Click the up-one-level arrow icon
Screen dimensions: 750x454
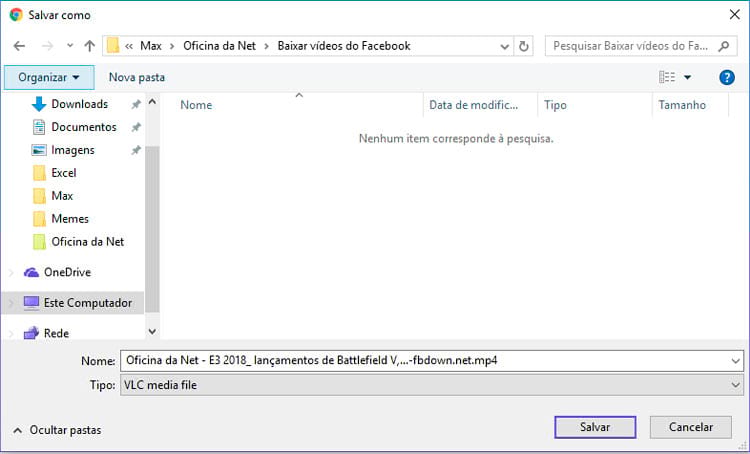[x=90, y=46]
